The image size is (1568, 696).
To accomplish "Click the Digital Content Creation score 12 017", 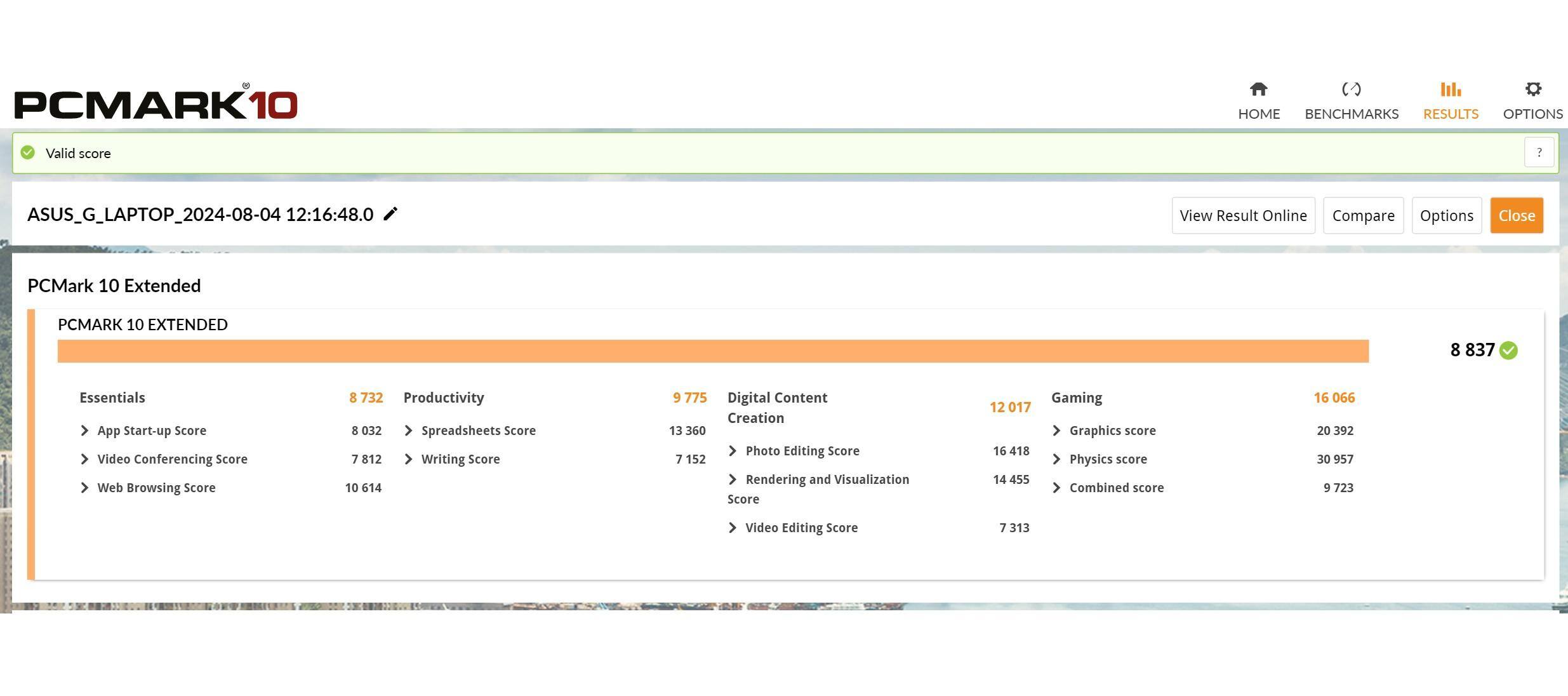I will pos(1010,407).
